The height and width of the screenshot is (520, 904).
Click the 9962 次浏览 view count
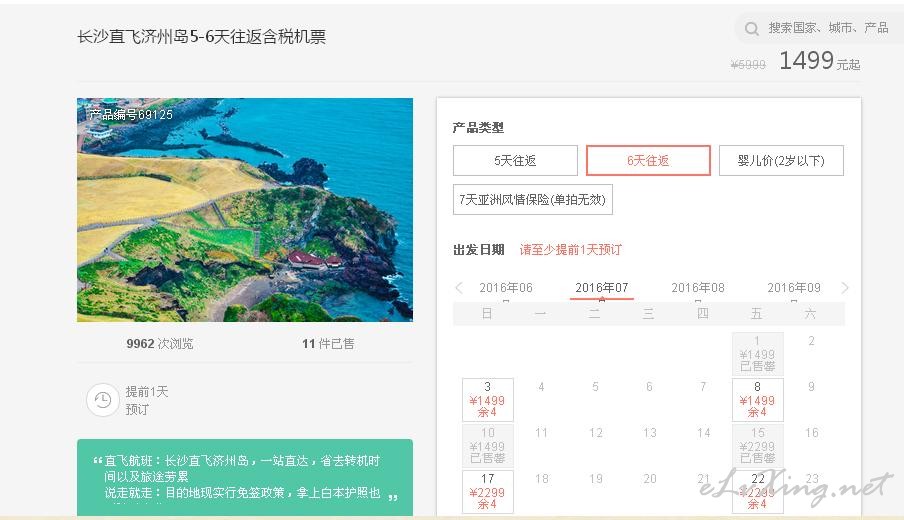click(160, 344)
